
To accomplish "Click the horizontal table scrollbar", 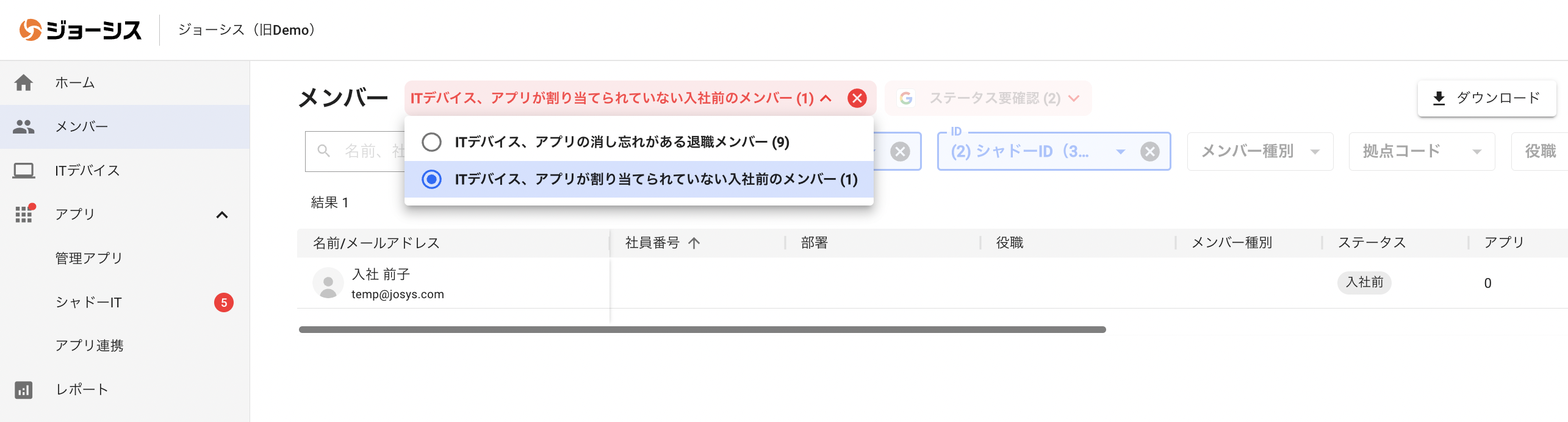I will coord(702,330).
